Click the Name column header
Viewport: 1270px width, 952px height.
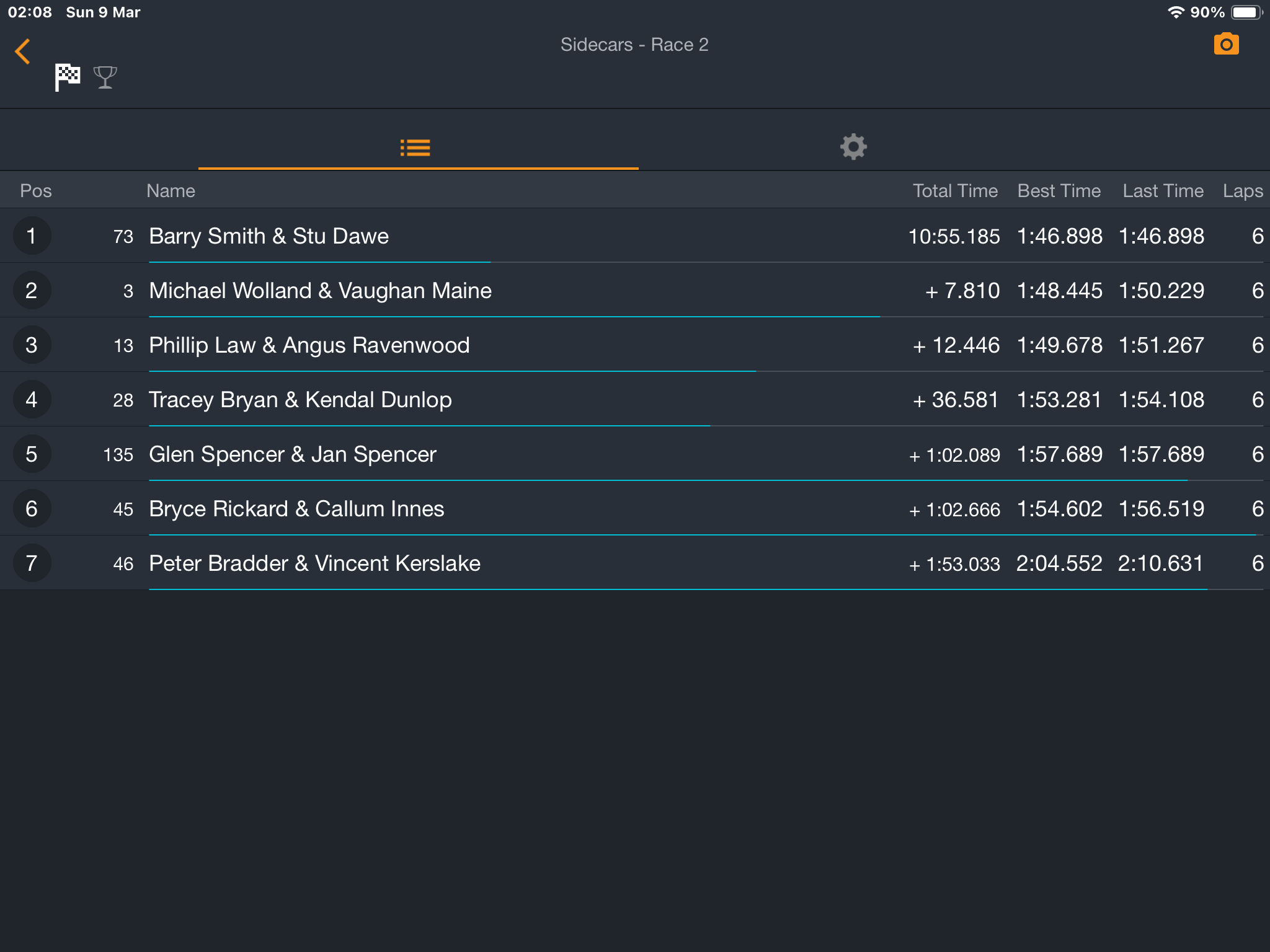[x=171, y=191]
